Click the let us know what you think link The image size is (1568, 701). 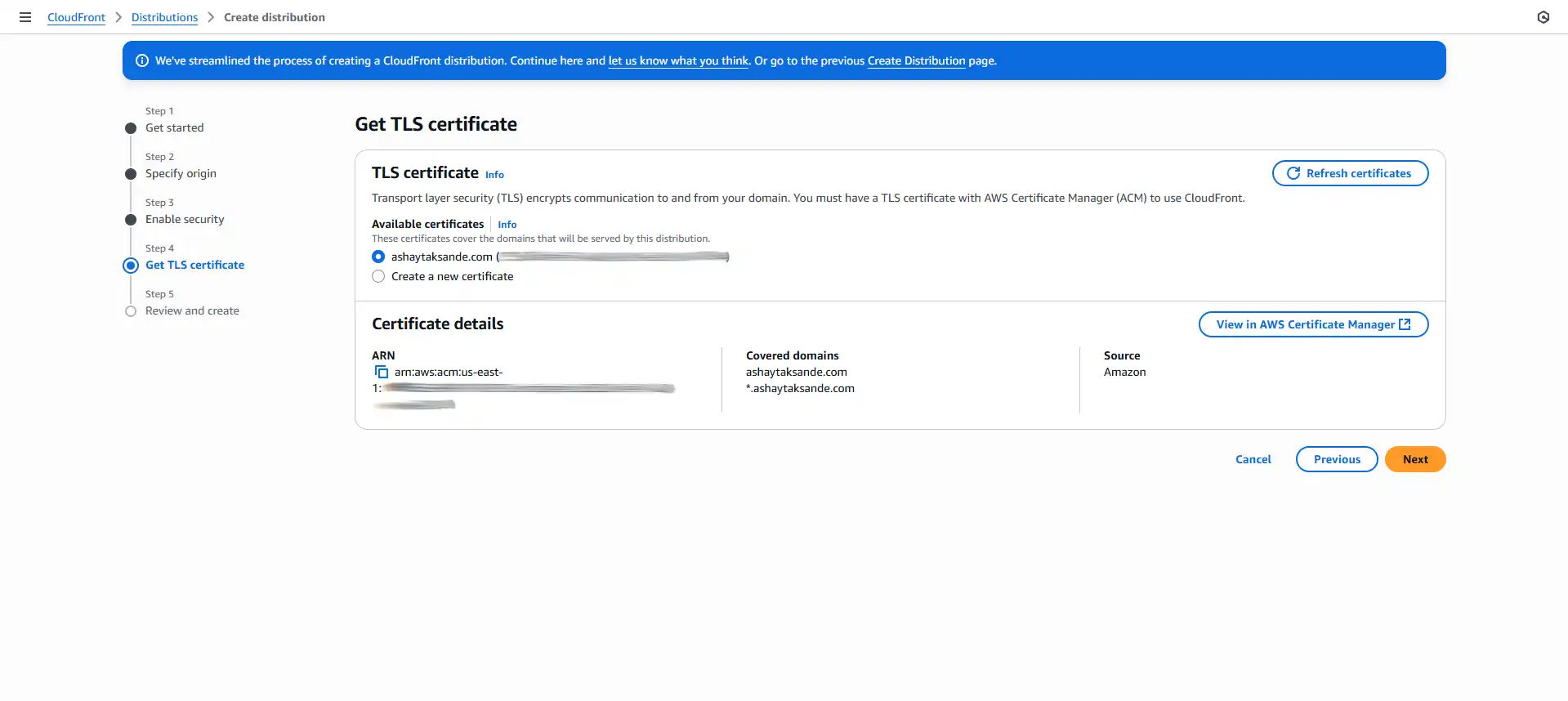point(678,60)
